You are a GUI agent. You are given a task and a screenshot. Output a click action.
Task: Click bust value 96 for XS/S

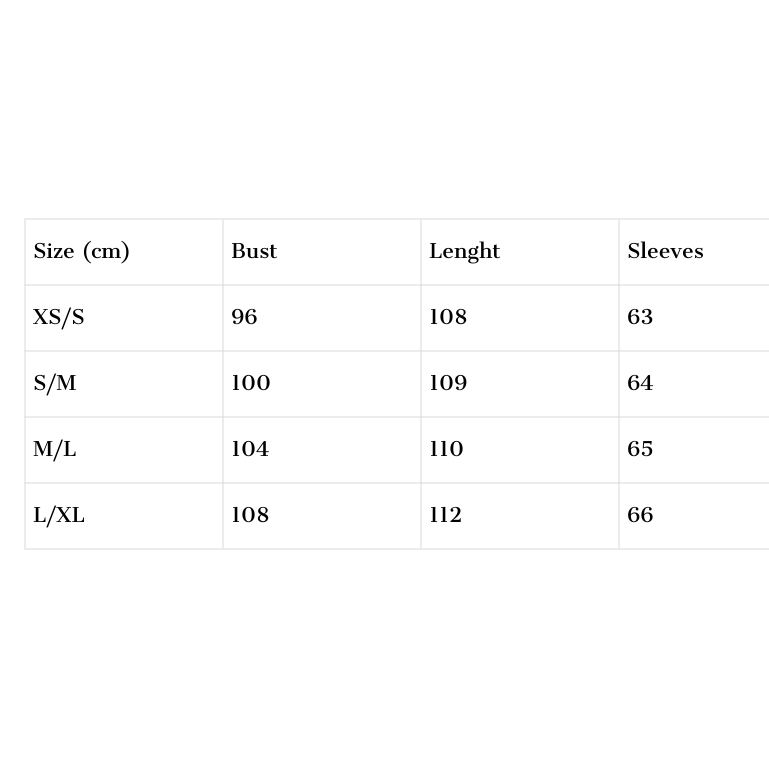[x=244, y=318]
